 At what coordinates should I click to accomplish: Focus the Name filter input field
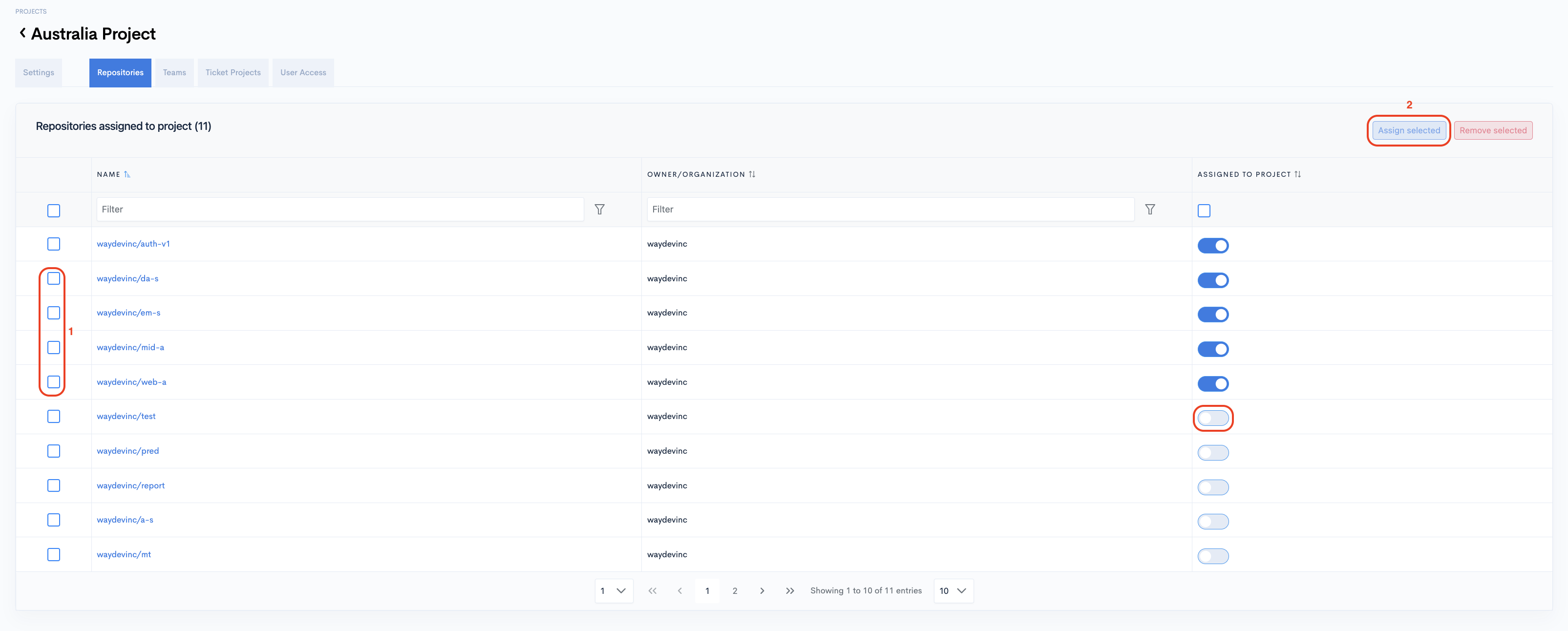[x=340, y=210]
